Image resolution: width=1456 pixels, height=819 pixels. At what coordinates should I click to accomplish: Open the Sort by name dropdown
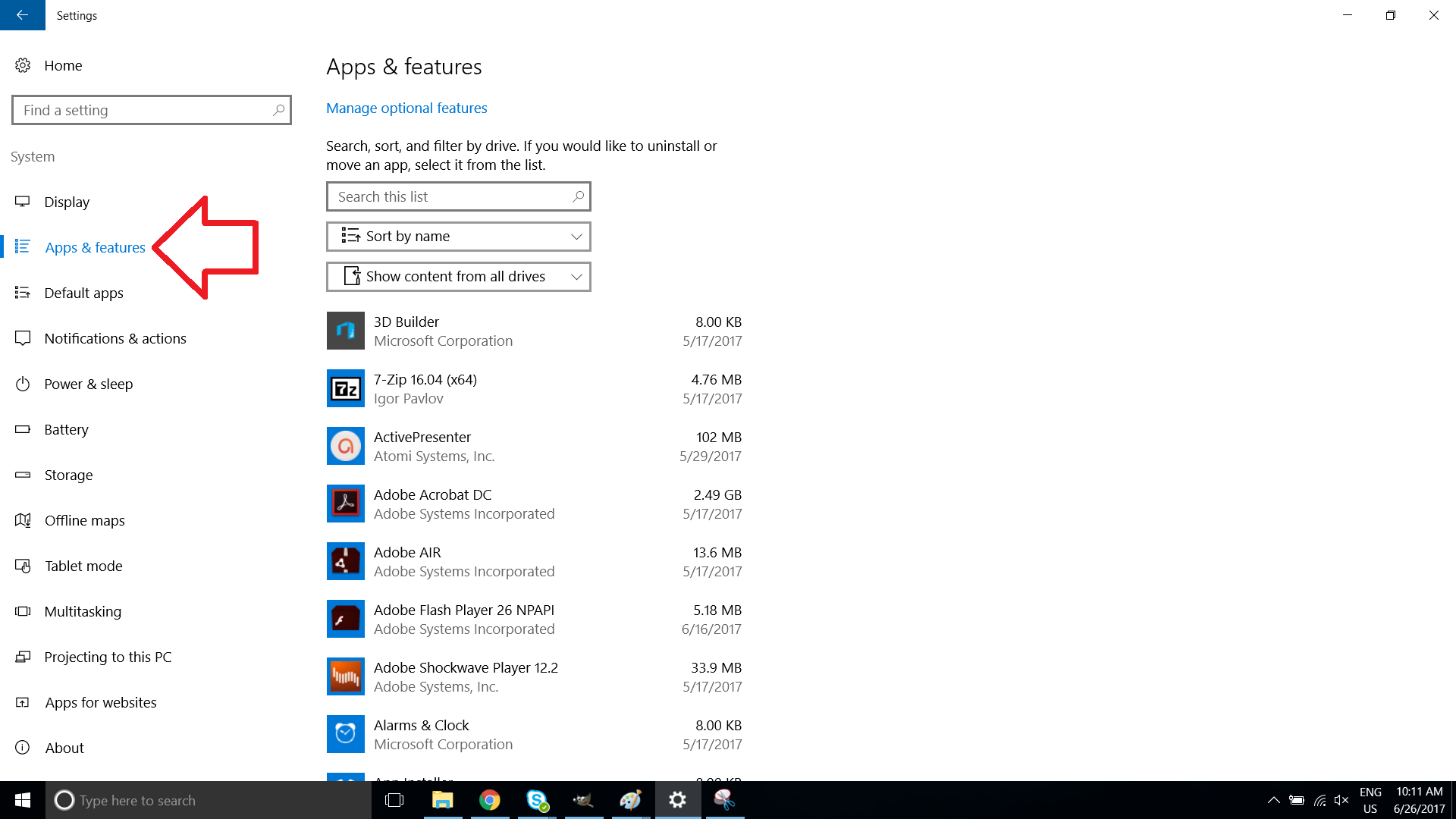(458, 236)
